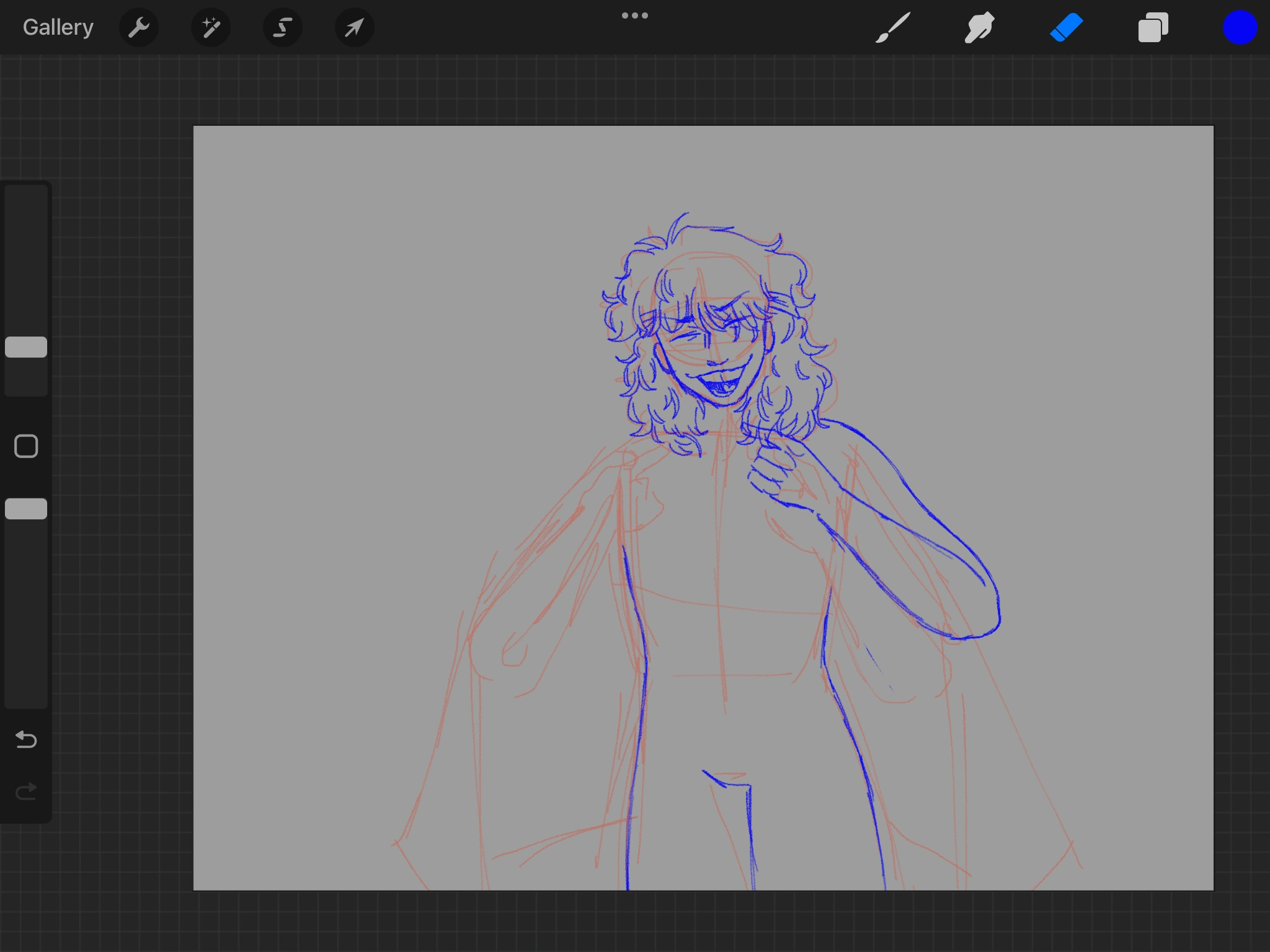Redo the last undone action

pos(26,791)
